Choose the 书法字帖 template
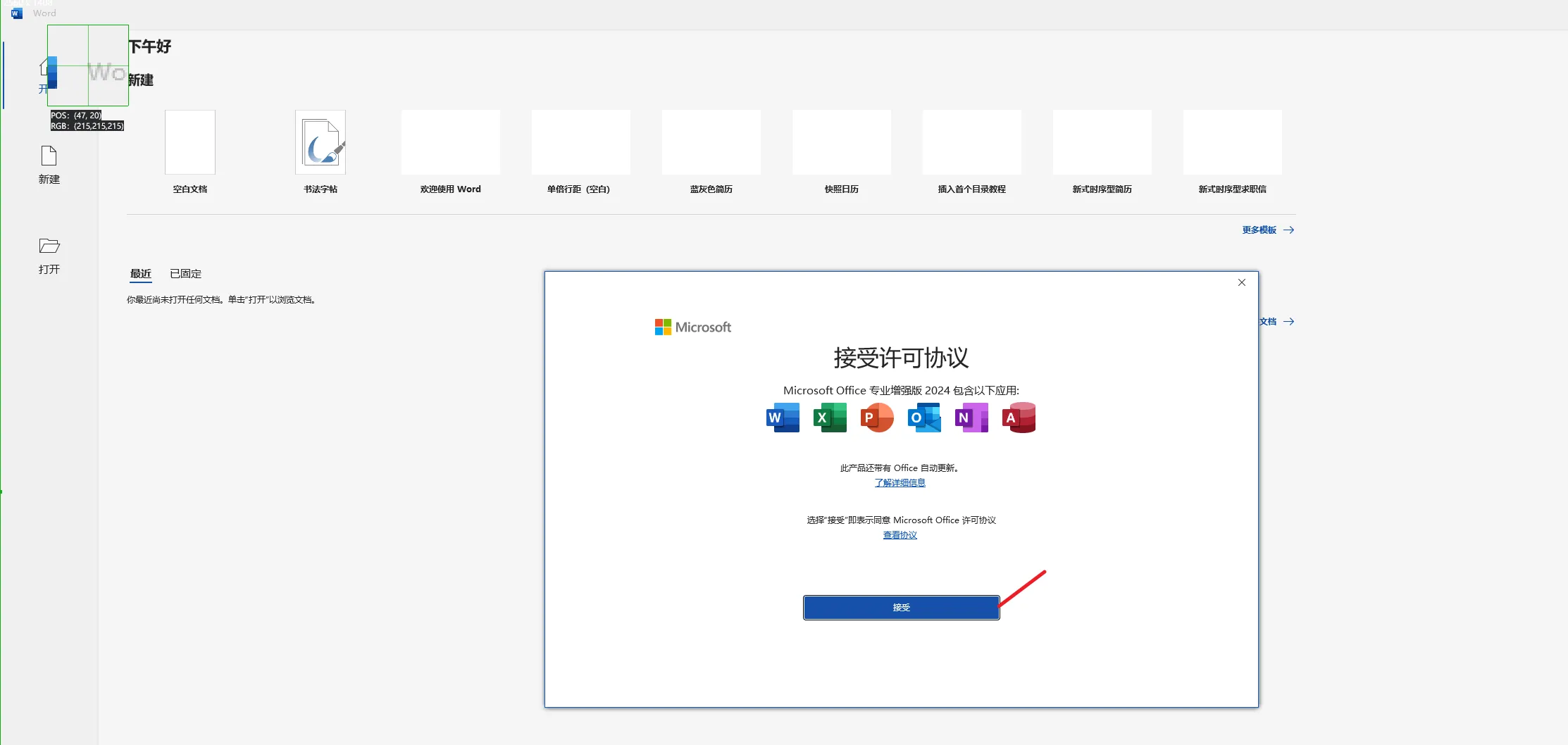 321,142
